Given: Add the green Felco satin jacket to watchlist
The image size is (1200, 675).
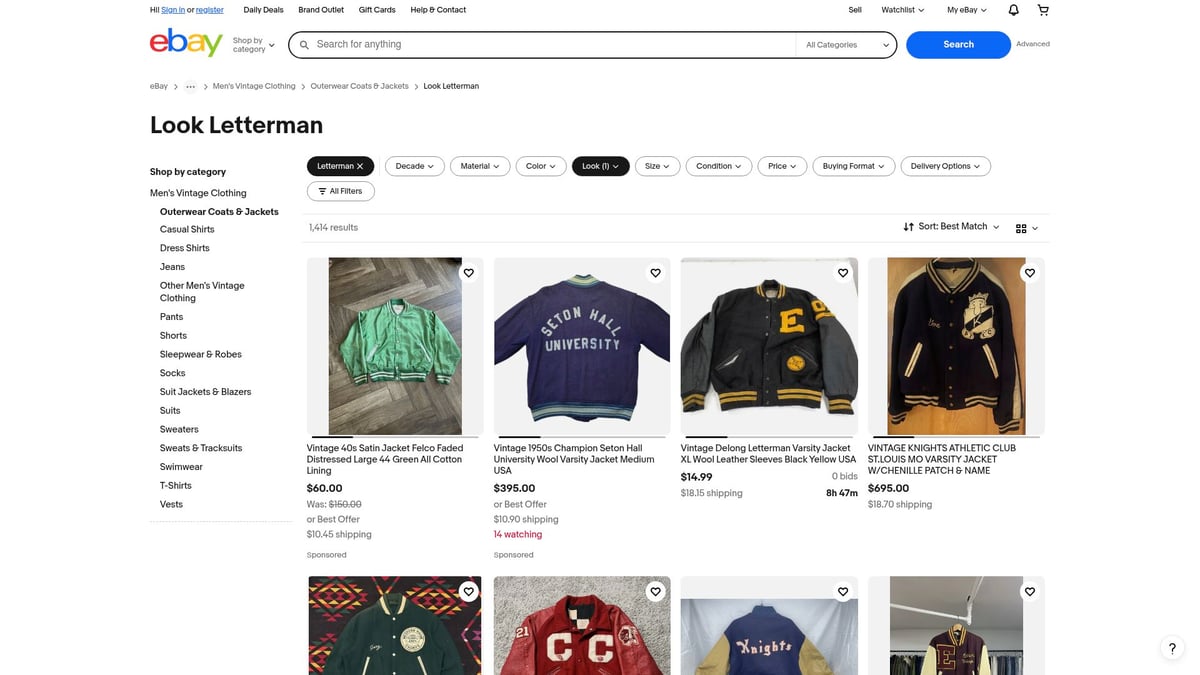Looking at the screenshot, I should point(468,272).
